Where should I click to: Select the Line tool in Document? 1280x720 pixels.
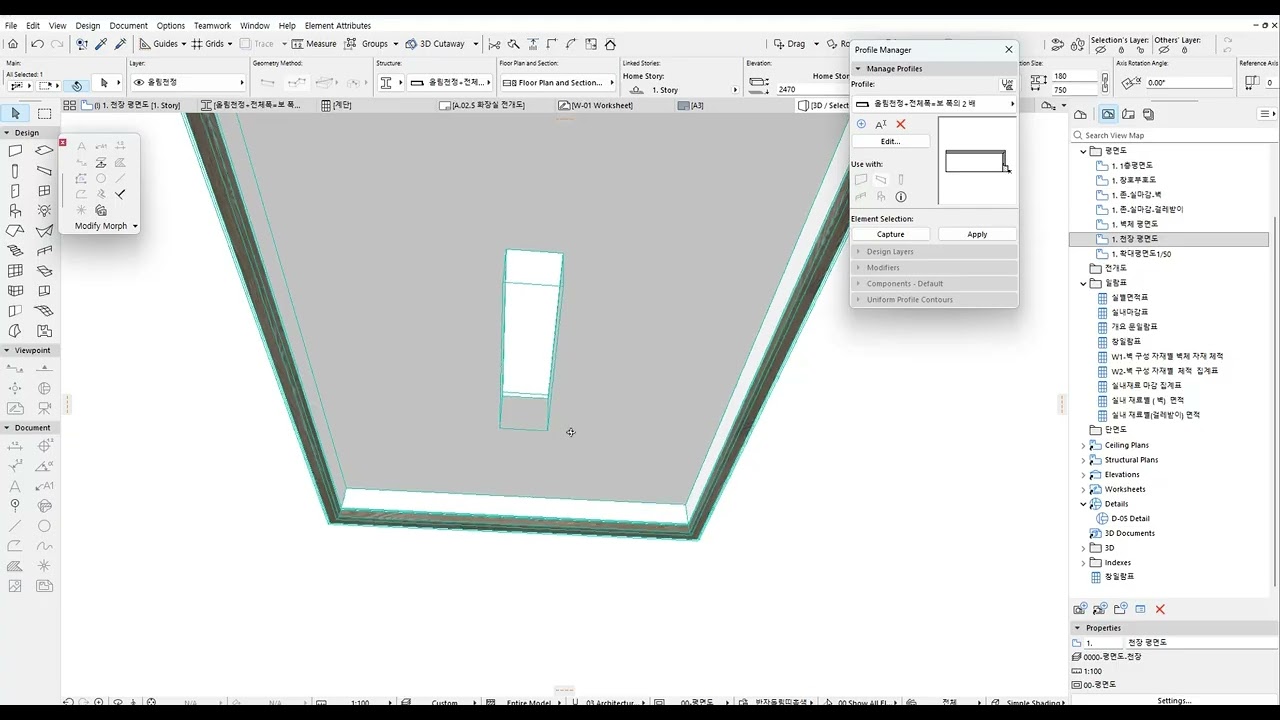click(15, 526)
